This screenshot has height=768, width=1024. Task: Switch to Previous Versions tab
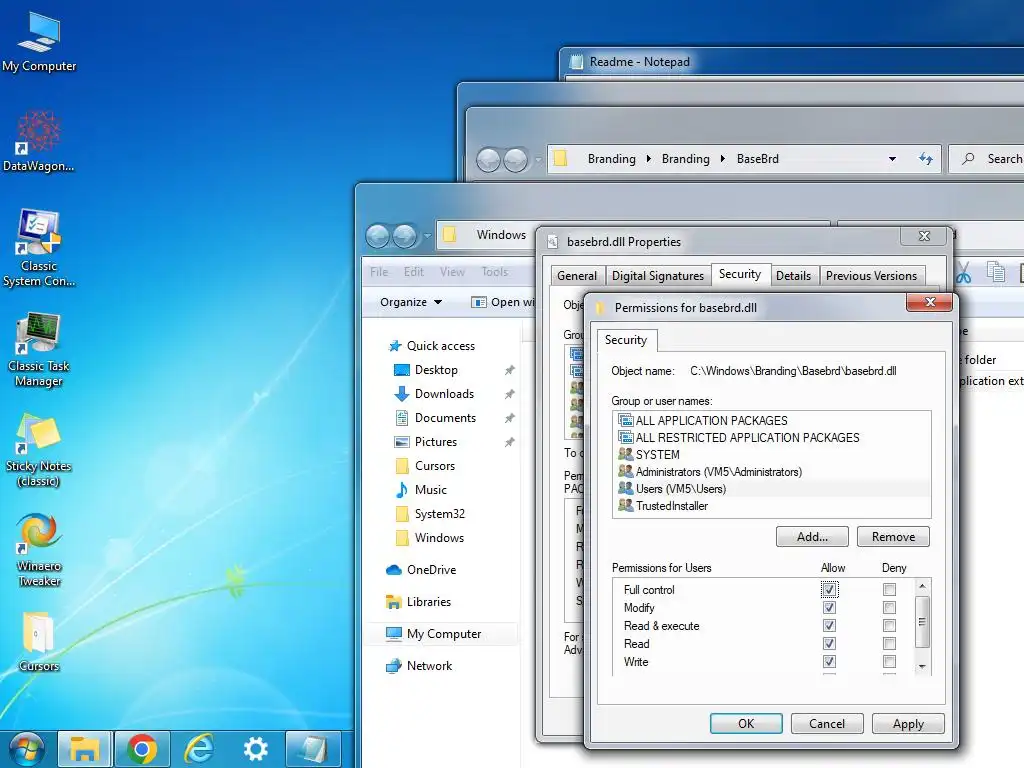(x=871, y=276)
